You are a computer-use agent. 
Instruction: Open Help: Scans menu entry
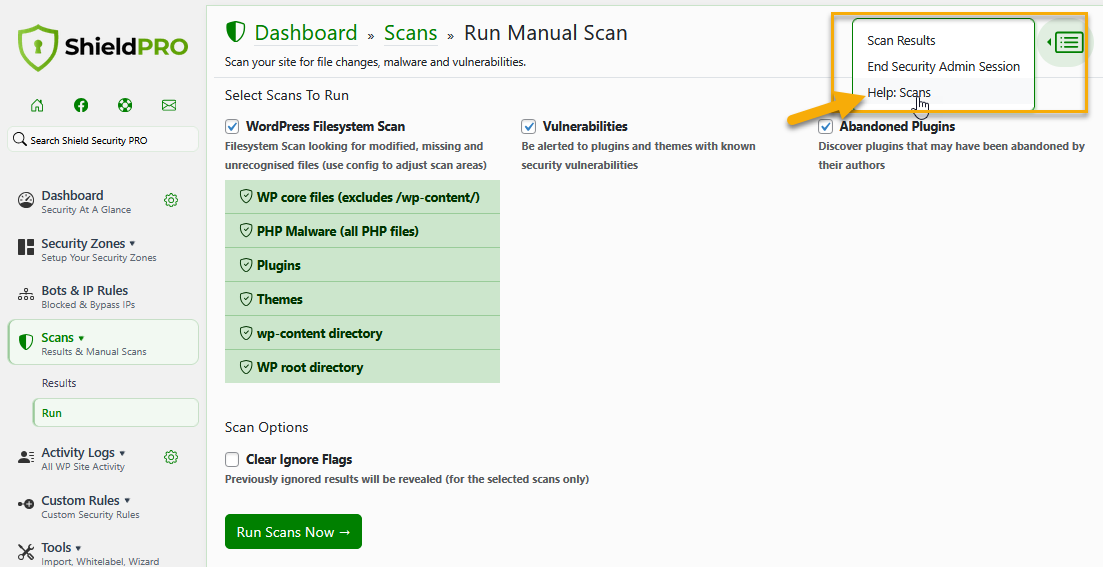click(898, 92)
